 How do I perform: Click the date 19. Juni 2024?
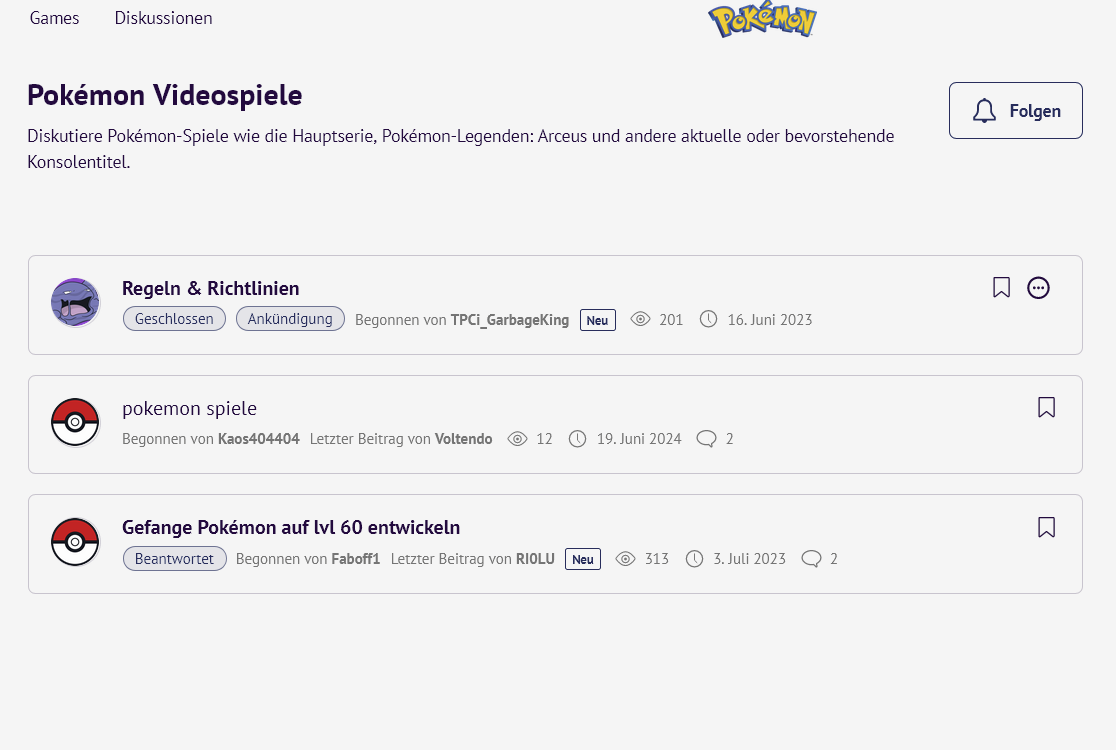pyautogui.click(x=638, y=439)
